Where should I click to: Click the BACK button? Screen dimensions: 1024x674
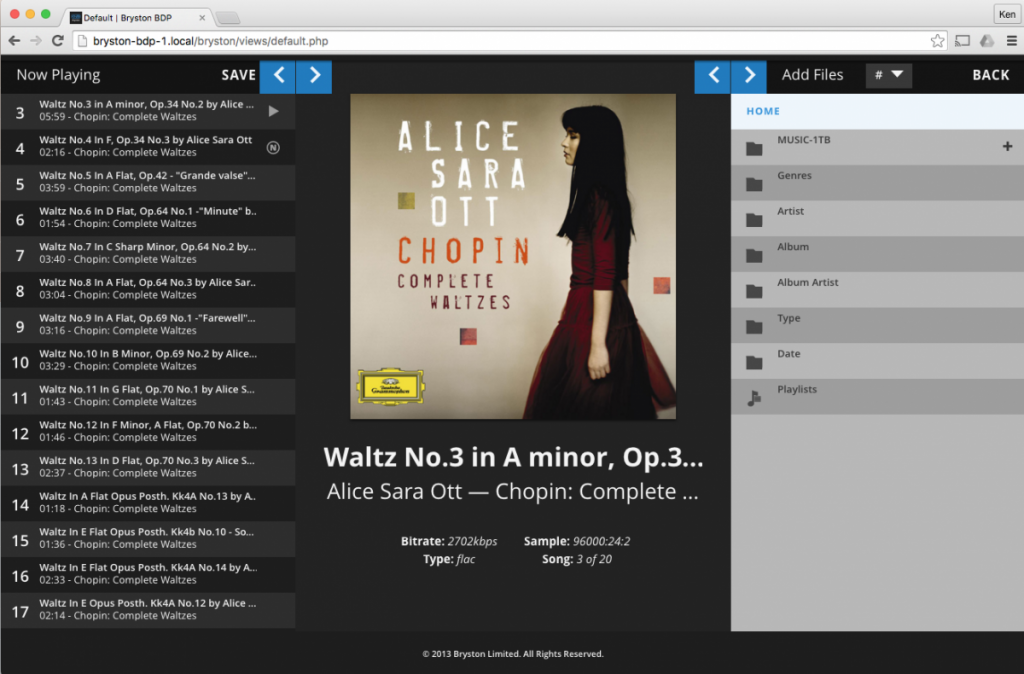[991, 75]
